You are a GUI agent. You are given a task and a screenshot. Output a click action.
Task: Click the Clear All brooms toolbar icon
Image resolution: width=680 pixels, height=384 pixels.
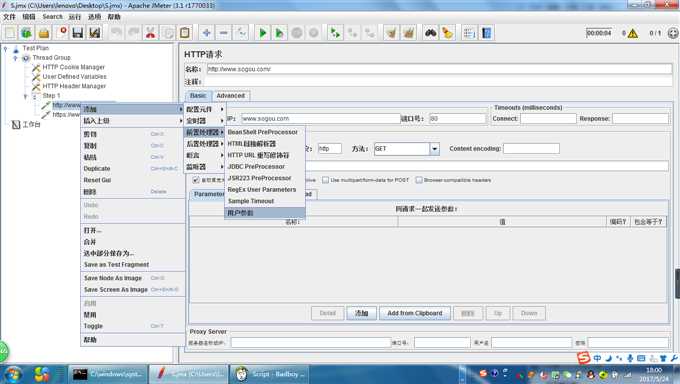click(409, 33)
